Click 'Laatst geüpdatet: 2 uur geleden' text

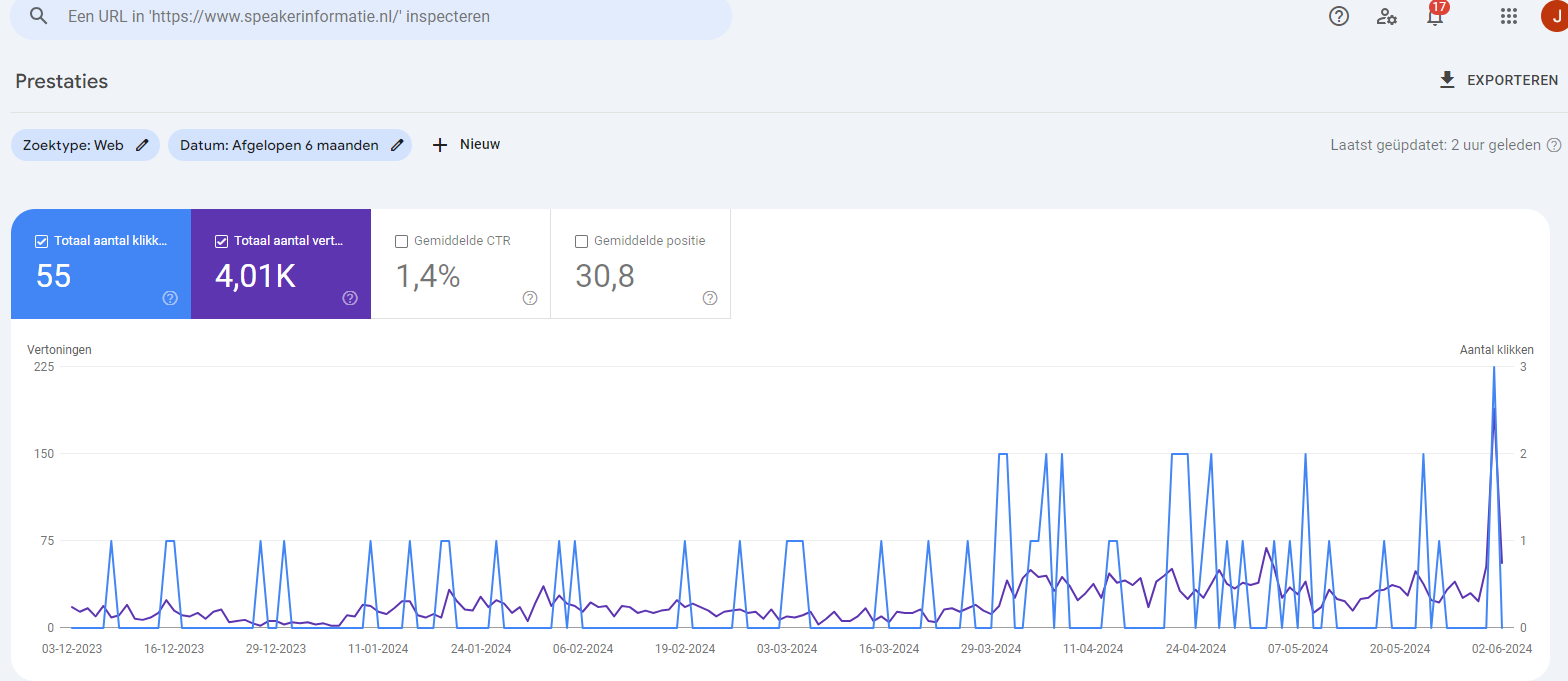[x=1435, y=145]
